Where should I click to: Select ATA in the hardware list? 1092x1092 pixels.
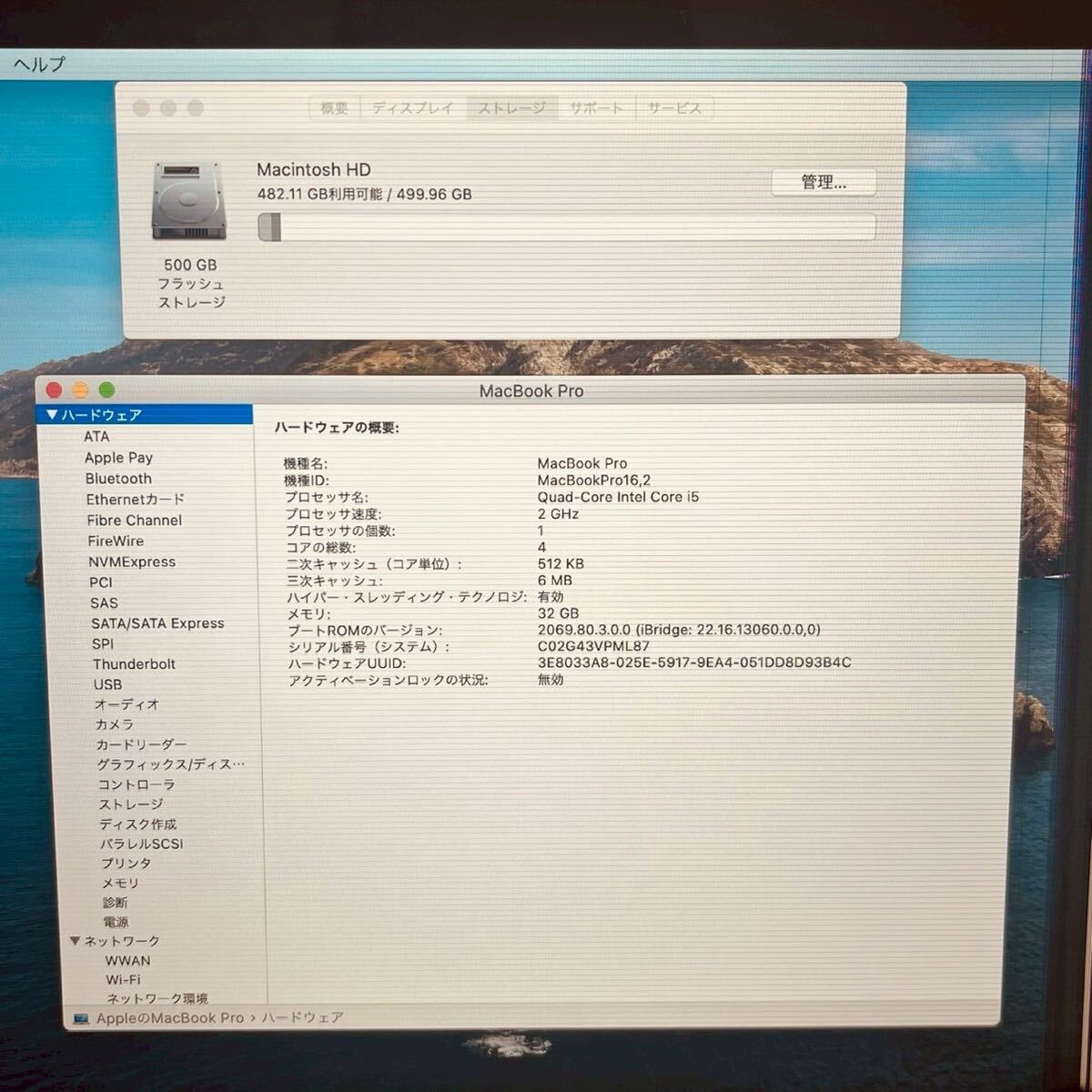coord(96,437)
